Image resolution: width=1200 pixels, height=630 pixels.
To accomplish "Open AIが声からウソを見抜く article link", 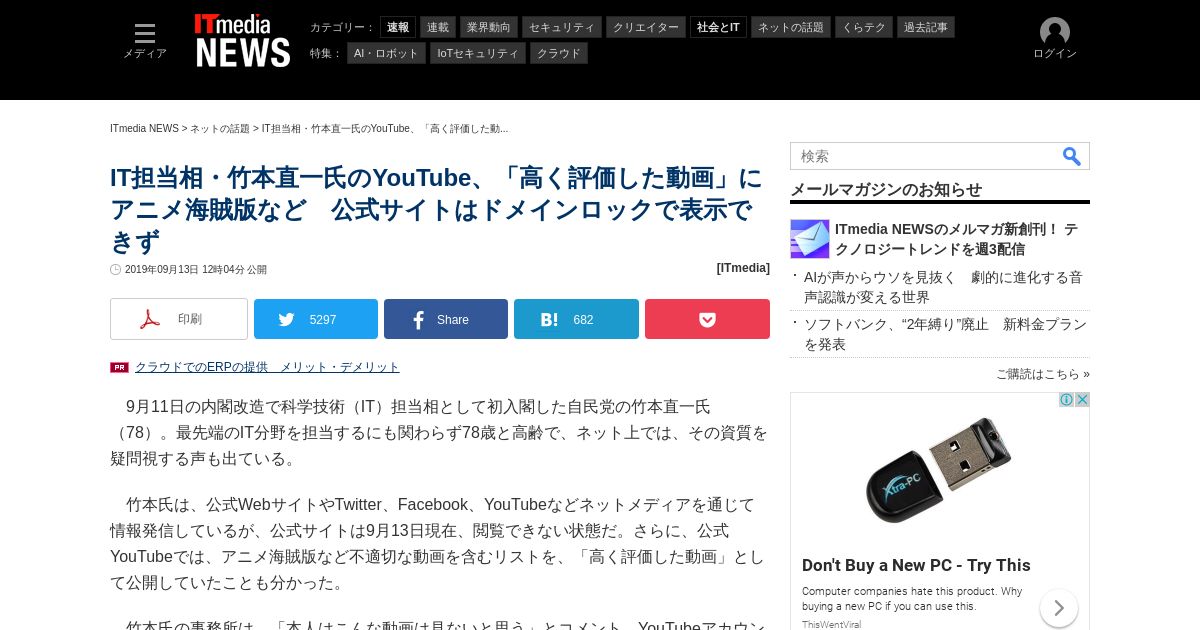I will tap(943, 287).
